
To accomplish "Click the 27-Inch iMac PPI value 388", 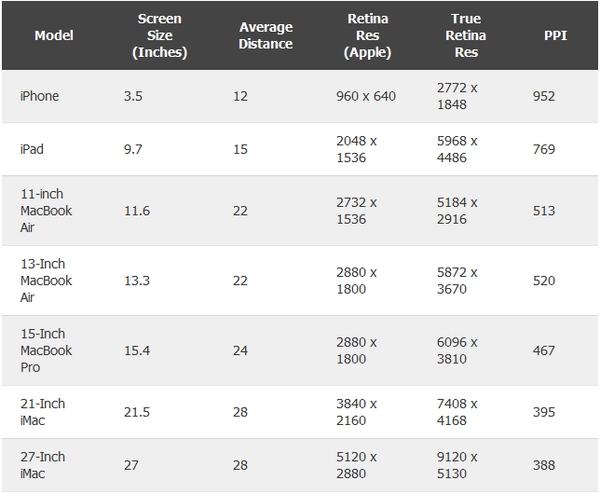I will [x=545, y=464].
